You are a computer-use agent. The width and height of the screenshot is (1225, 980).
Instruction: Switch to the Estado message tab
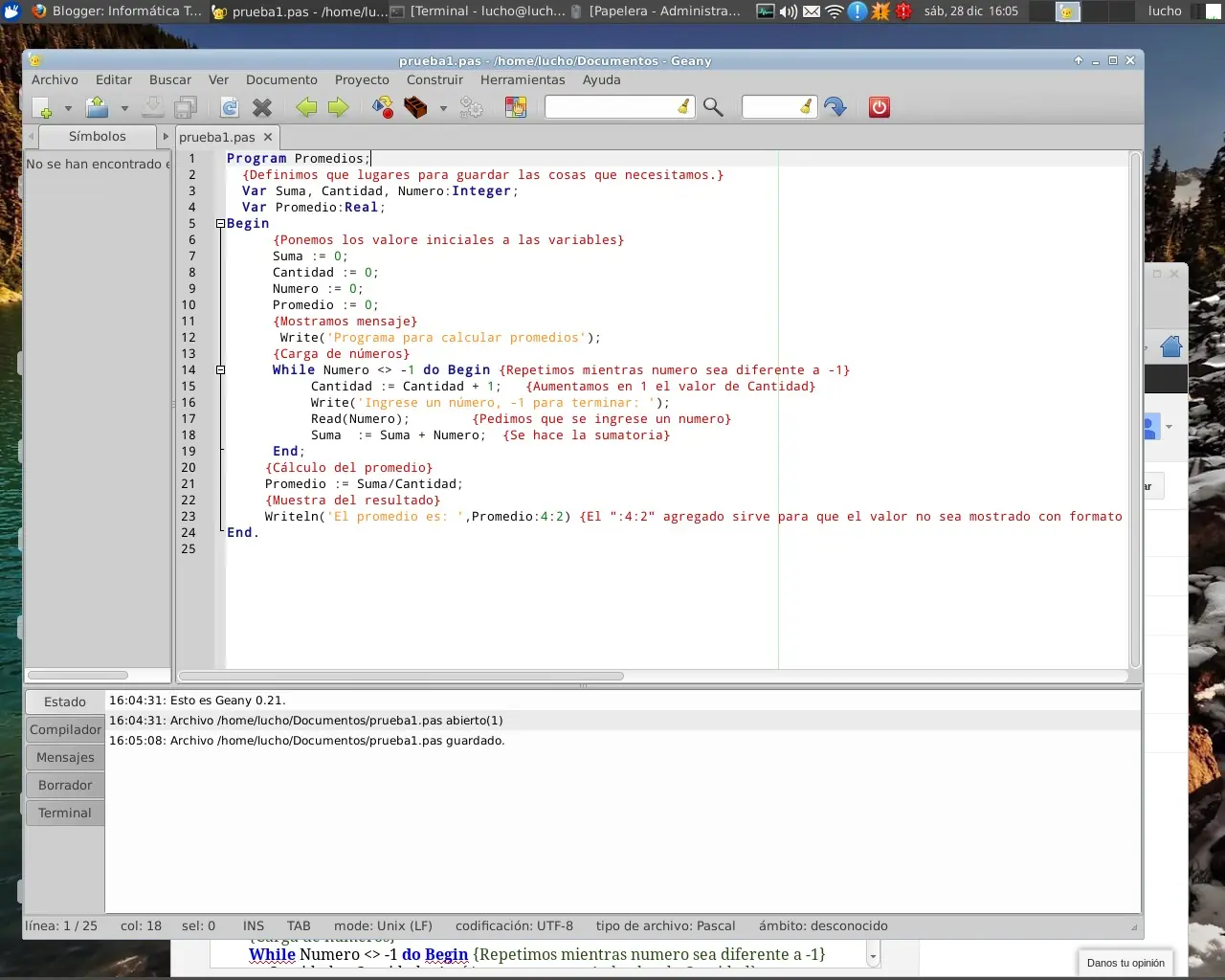pos(65,702)
